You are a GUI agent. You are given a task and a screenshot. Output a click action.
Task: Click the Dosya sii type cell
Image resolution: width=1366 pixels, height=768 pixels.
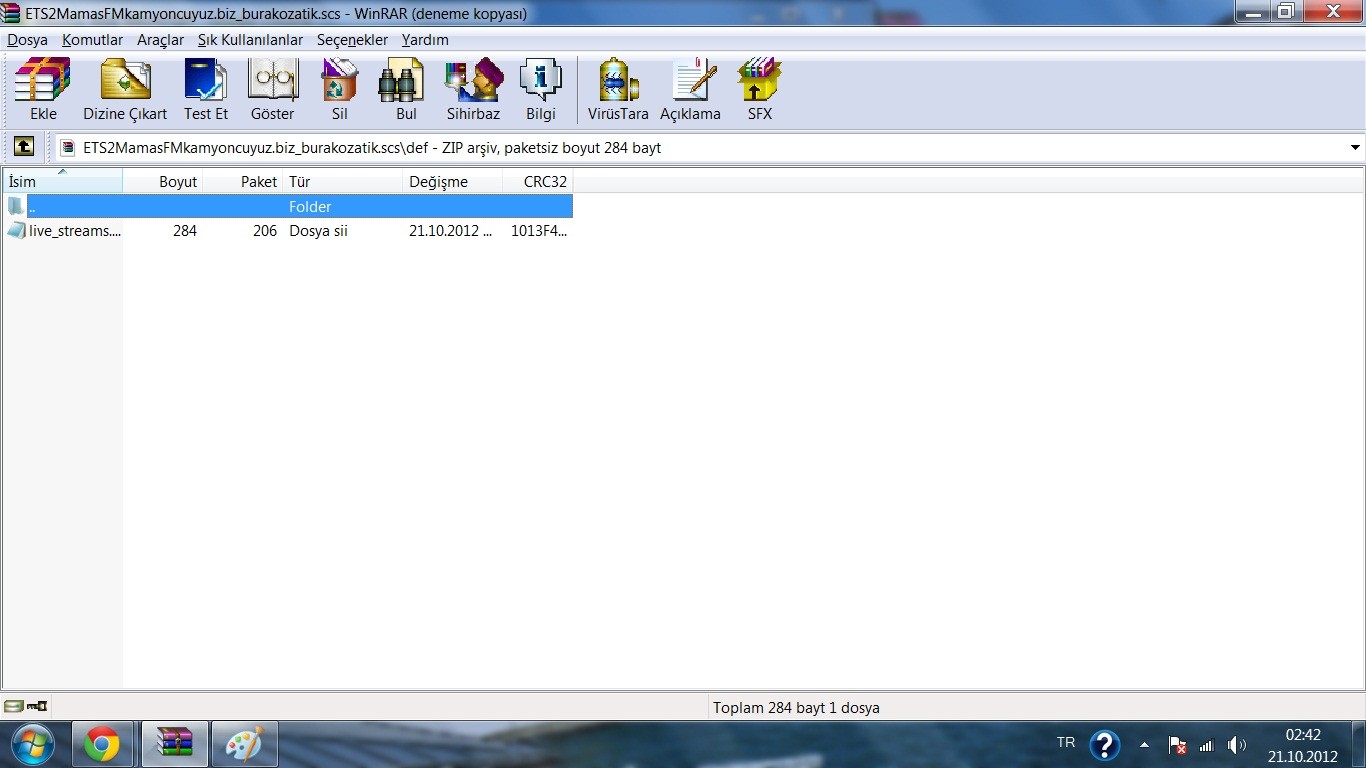pyautogui.click(x=318, y=230)
